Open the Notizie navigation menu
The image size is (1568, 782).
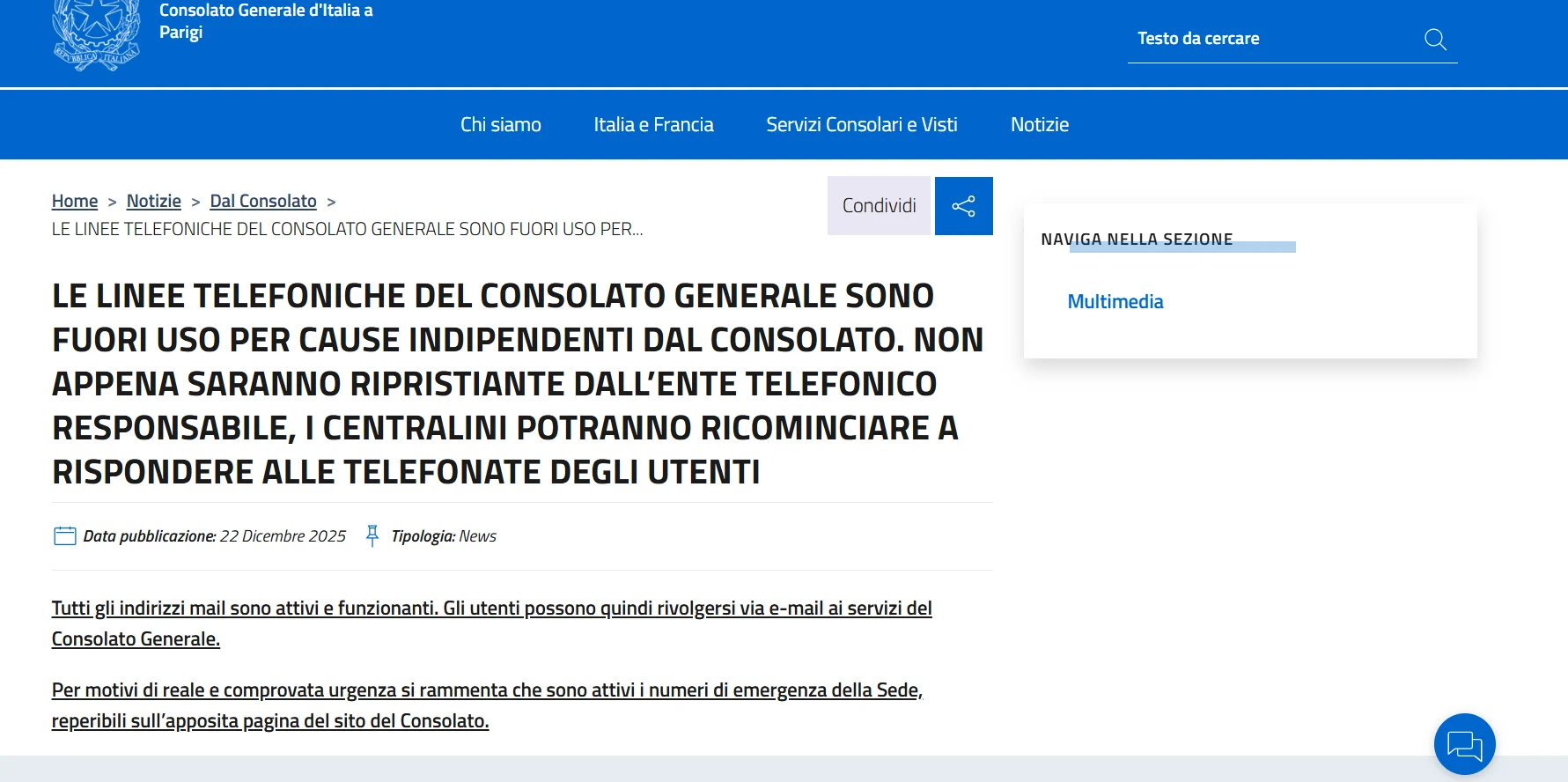(1039, 125)
